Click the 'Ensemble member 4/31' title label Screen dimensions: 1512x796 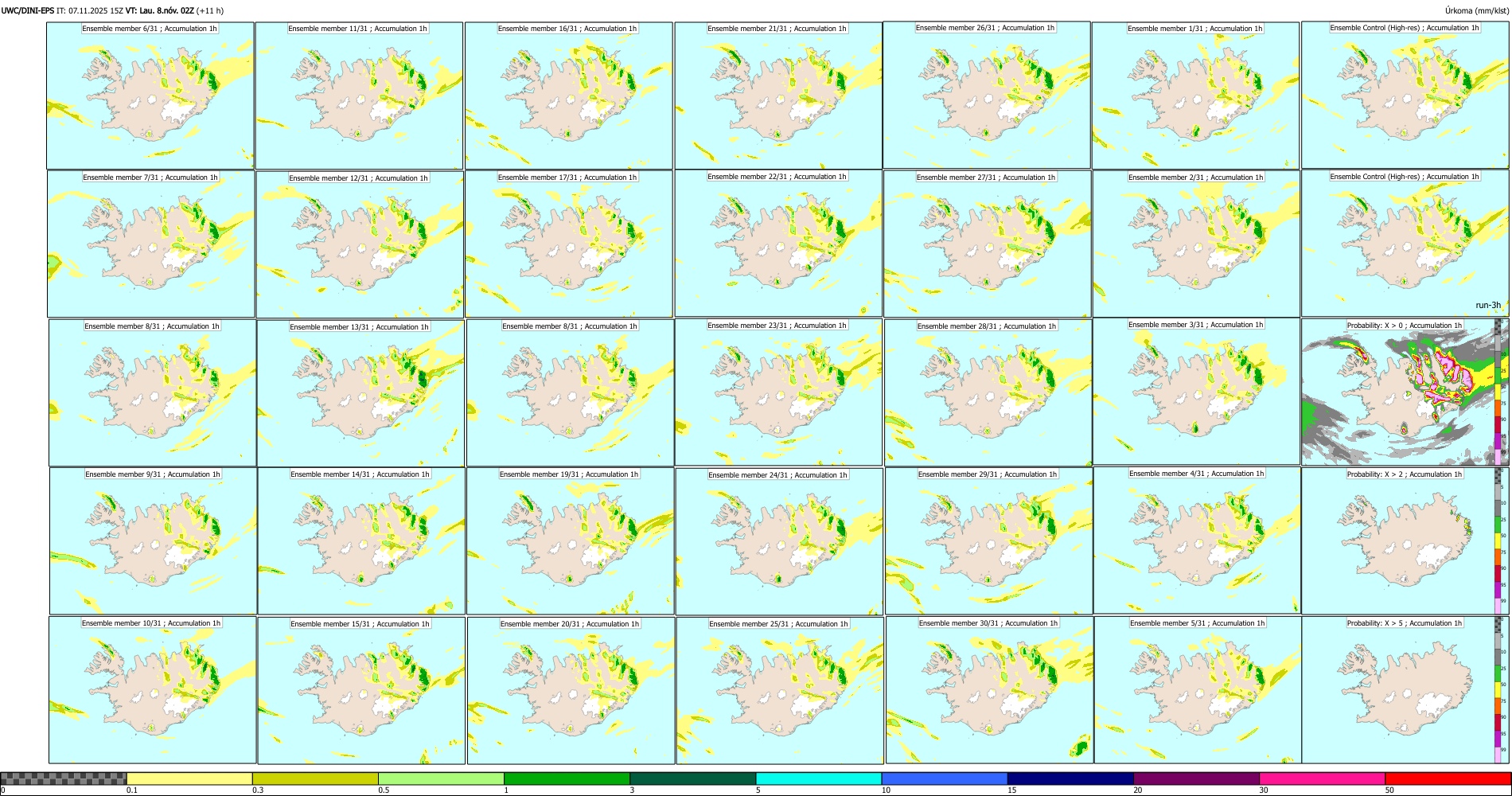point(1197,474)
